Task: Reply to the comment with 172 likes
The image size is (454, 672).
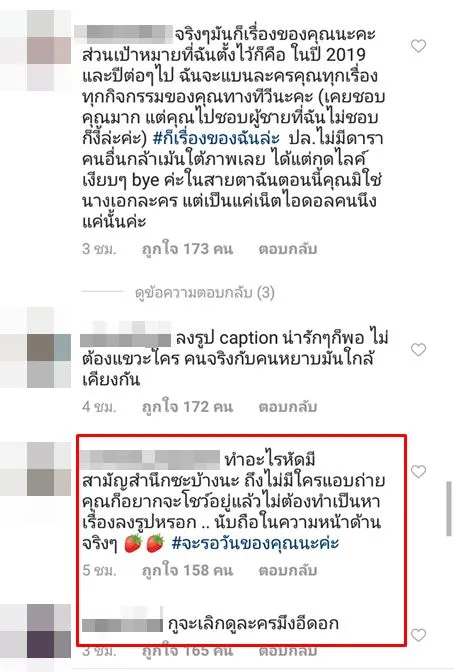Action: tap(288, 406)
